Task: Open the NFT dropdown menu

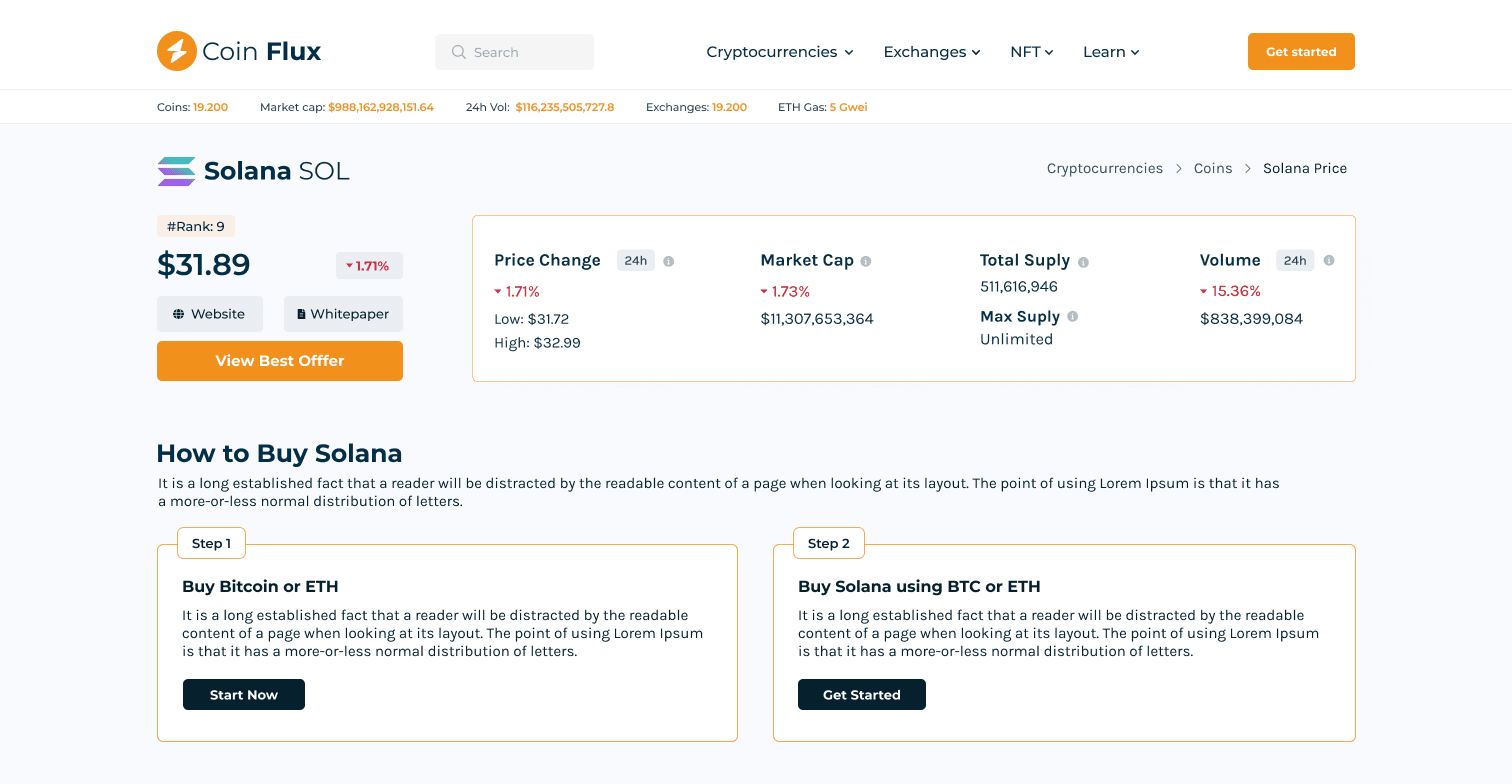Action: [x=1032, y=52]
